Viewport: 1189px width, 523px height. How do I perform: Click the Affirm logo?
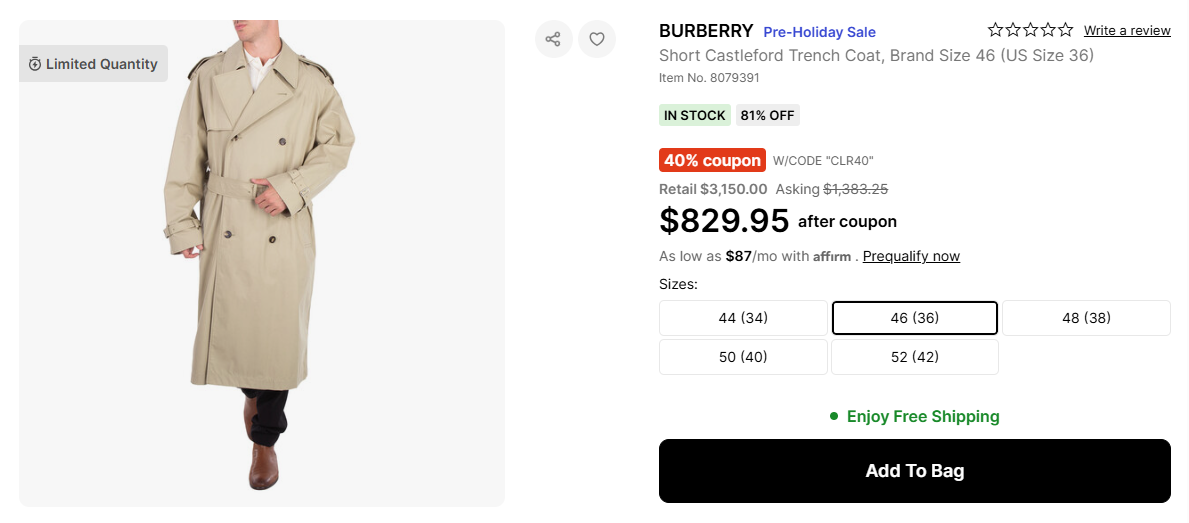click(x=832, y=257)
